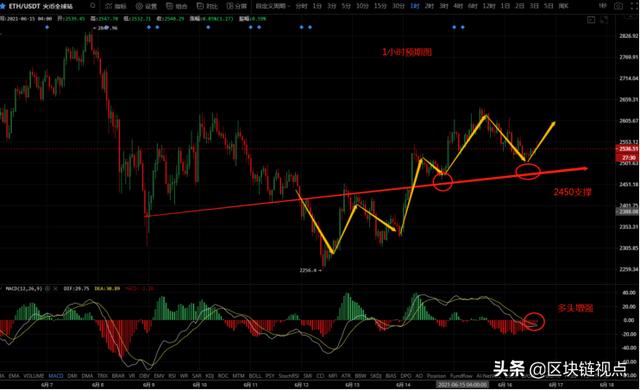Switch to the 15分 timeframe
640x390 pixels.
[380, 6]
